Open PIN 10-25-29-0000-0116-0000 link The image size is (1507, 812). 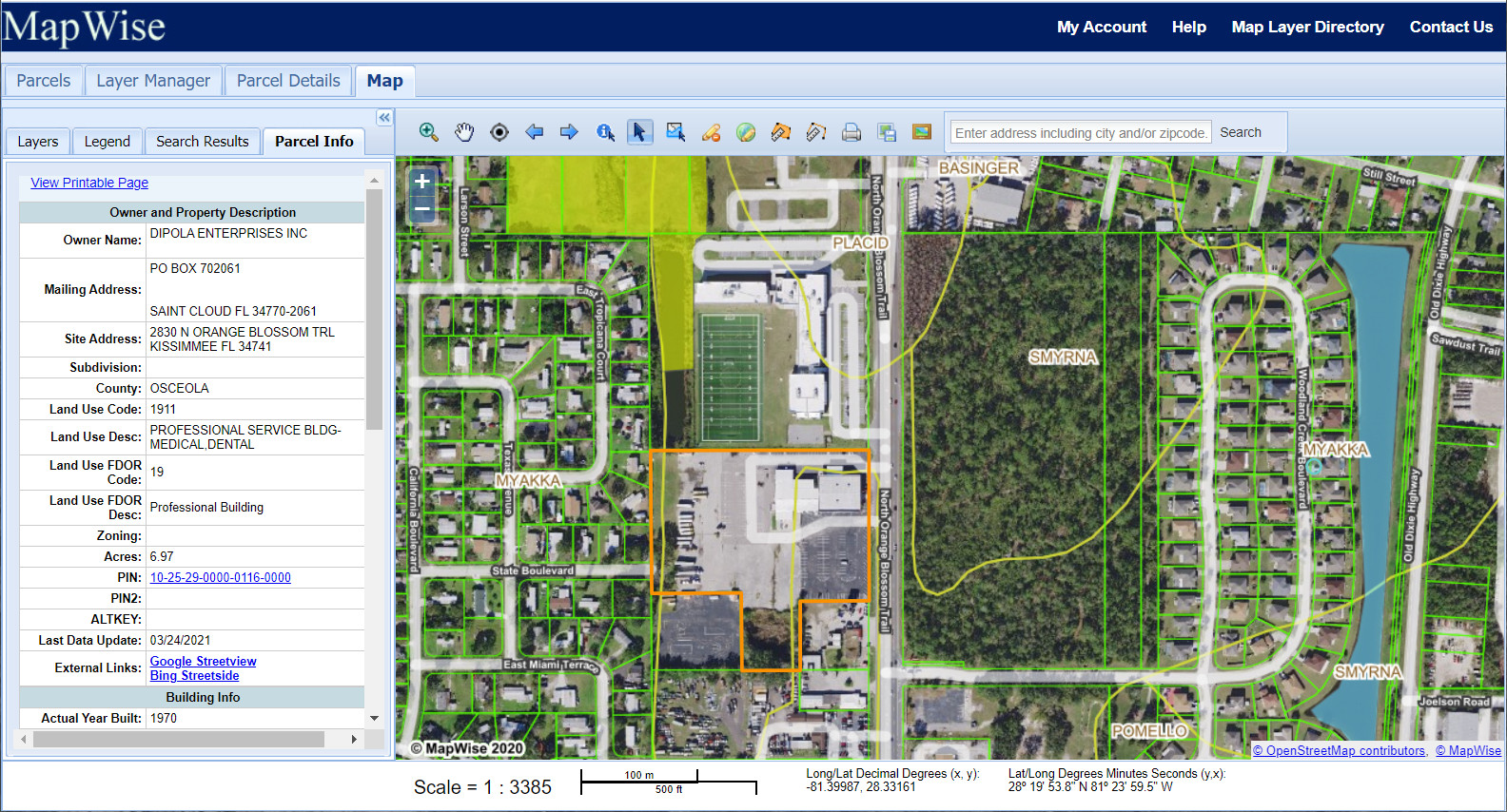(x=221, y=577)
